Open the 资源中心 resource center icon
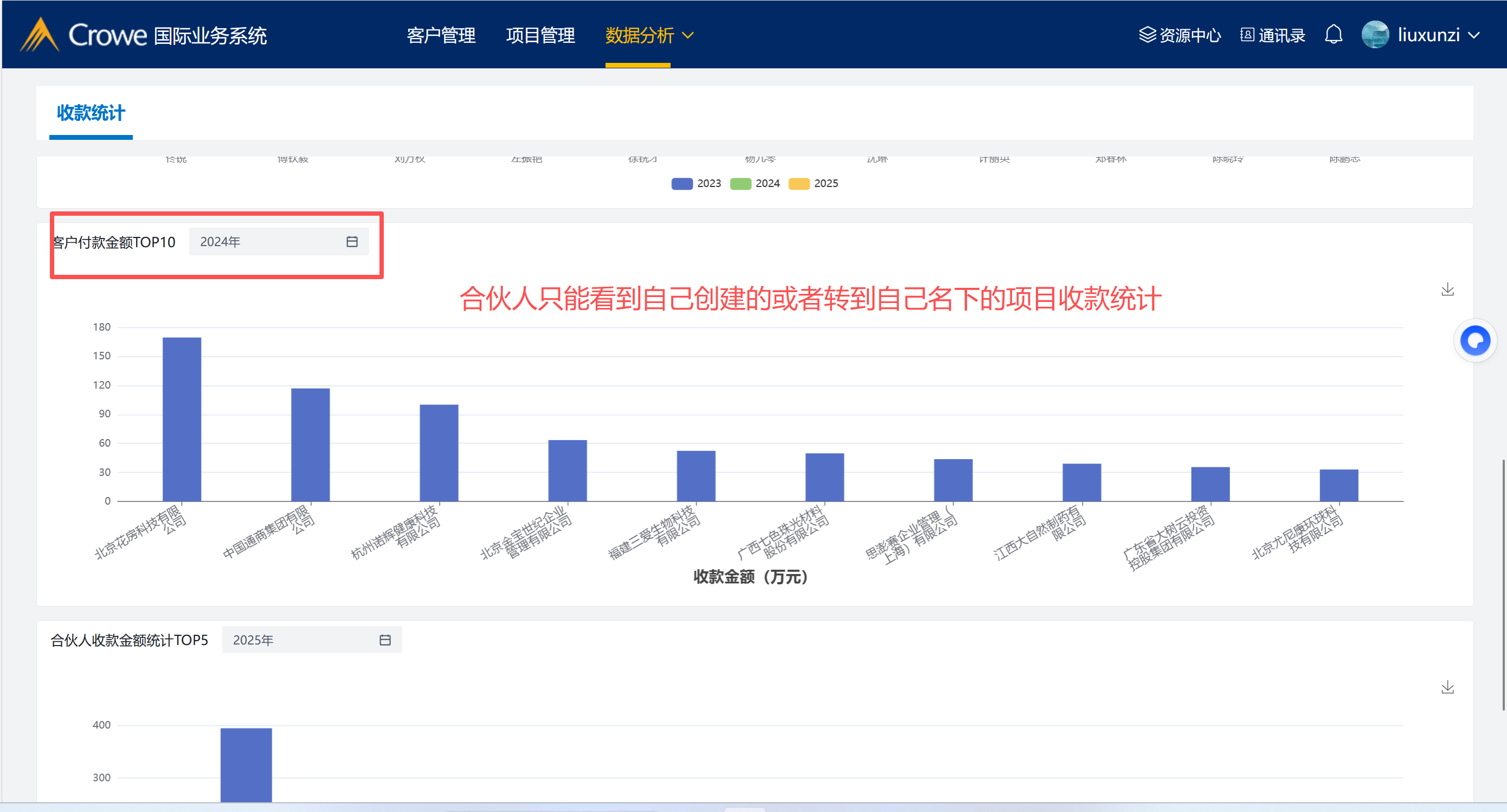 coord(1147,35)
